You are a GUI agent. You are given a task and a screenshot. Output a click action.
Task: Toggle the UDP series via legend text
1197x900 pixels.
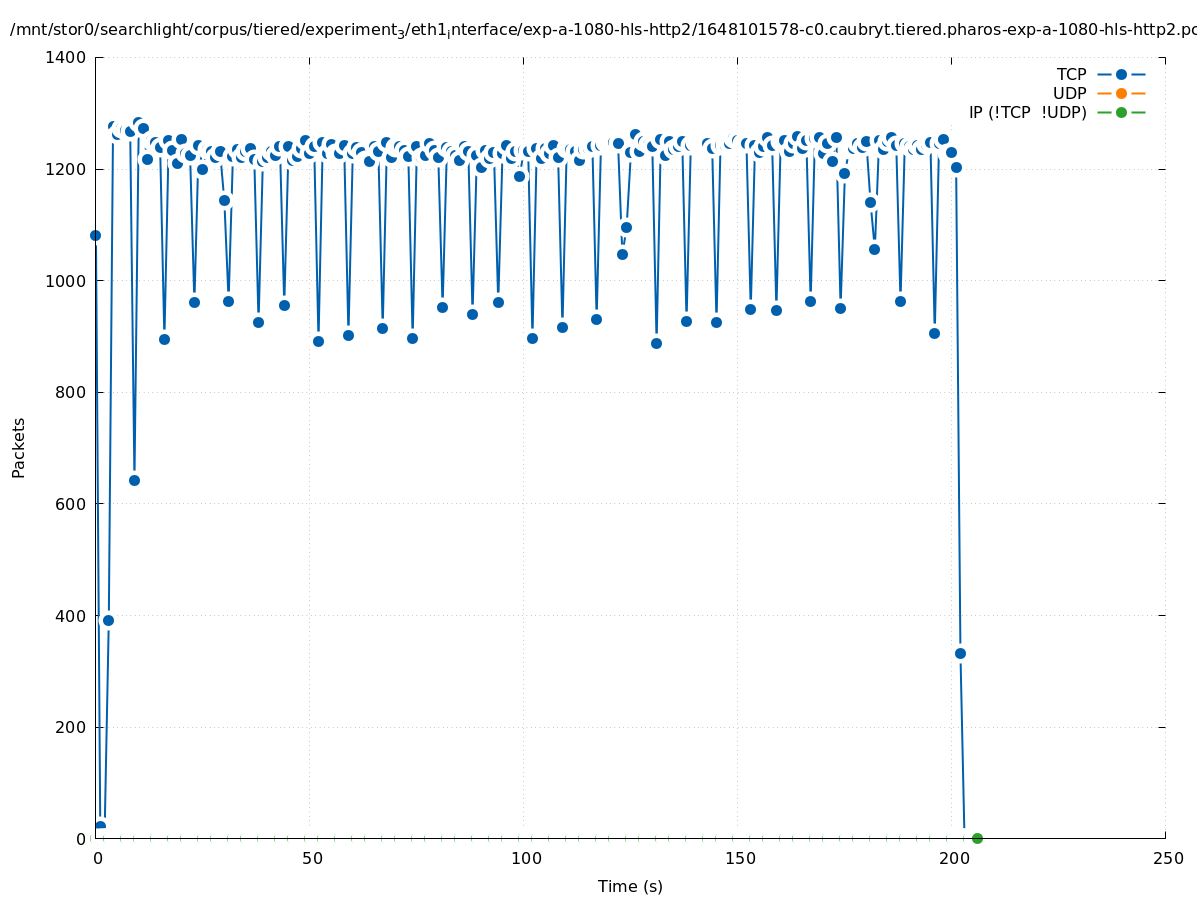tap(1069, 93)
